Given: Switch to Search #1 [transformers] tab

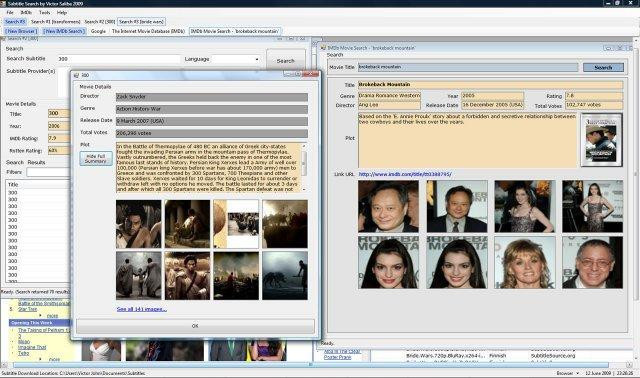Looking at the screenshot, I should coord(56,22).
